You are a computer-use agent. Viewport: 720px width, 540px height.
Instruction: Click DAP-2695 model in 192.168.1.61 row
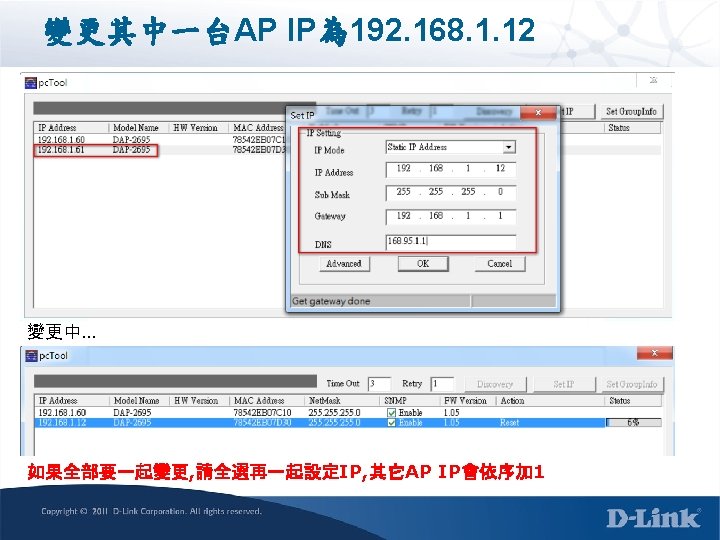tap(132, 150)
